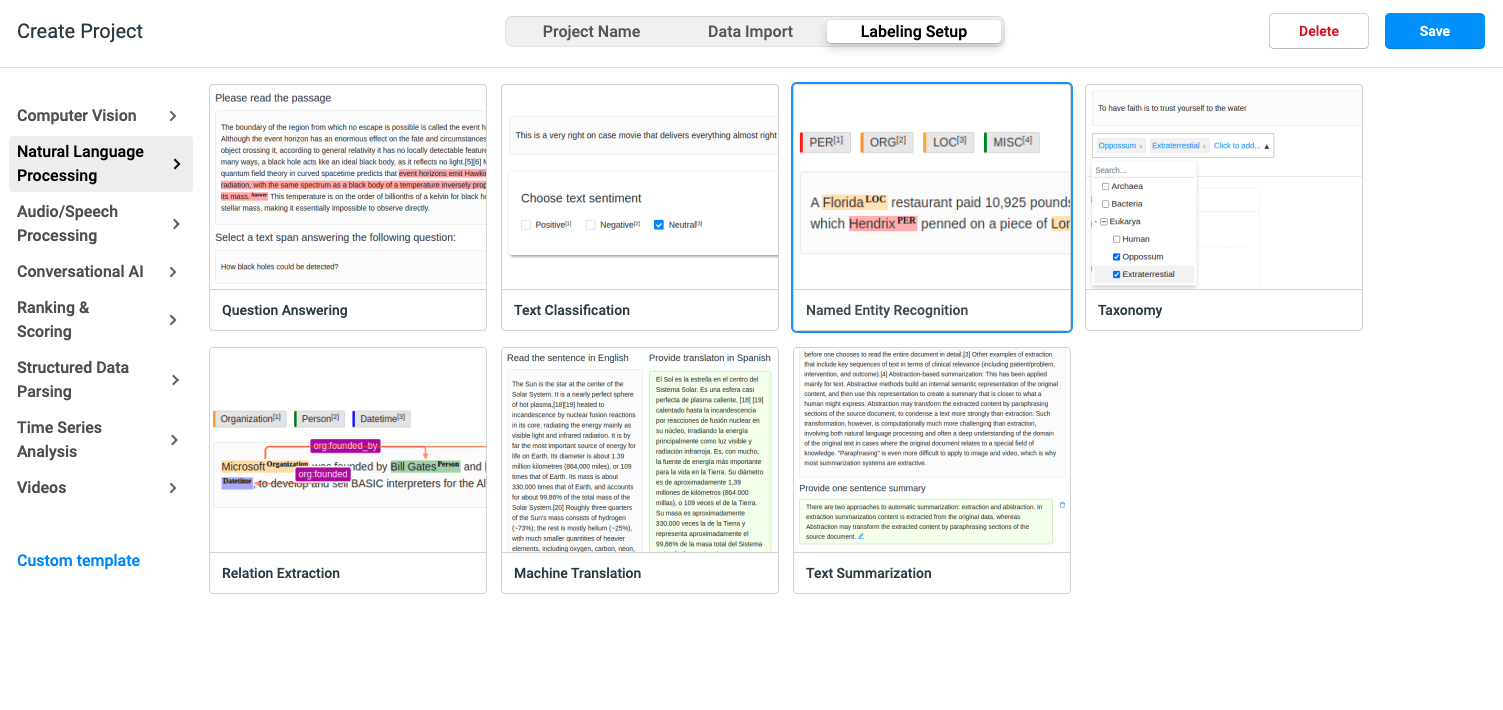Screen dimensions: 1503x710
Task: Open the taxonomy Click to add dropdown
Action: coord(1241,146)
